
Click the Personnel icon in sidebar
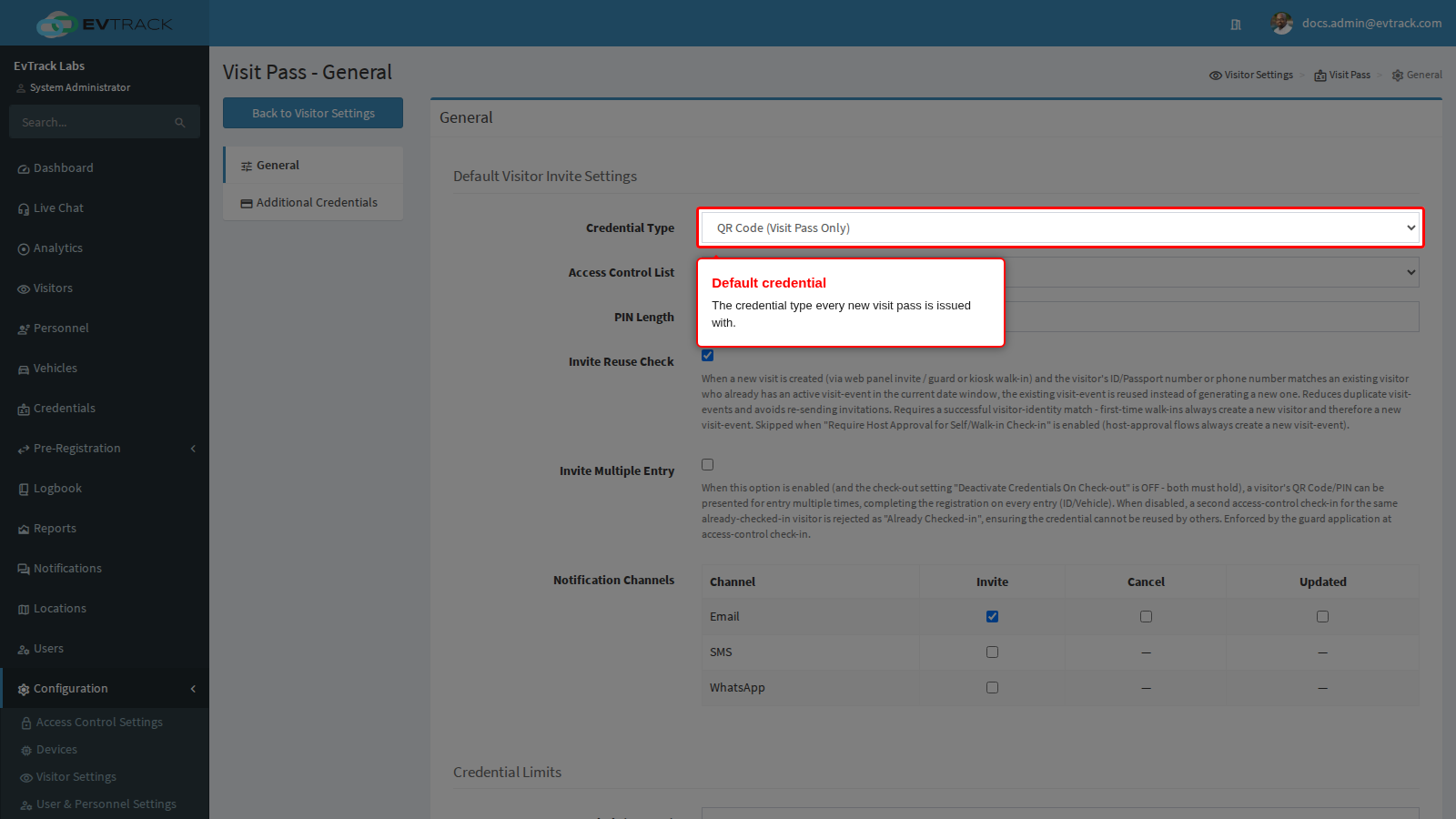(24, 329)
